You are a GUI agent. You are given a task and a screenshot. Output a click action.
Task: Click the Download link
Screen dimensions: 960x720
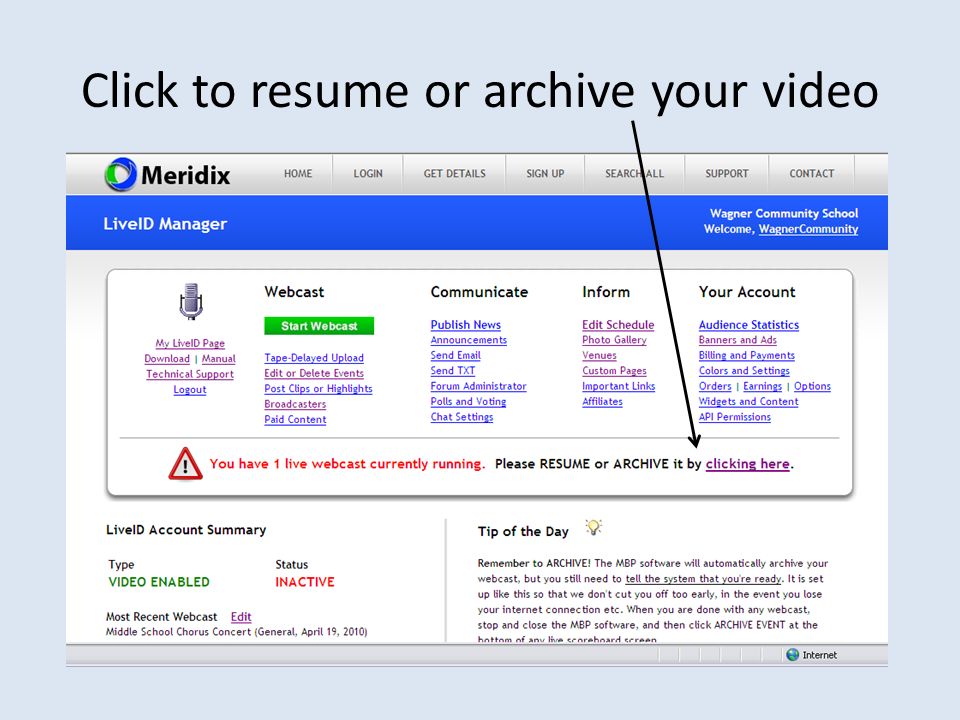point(167,359)
